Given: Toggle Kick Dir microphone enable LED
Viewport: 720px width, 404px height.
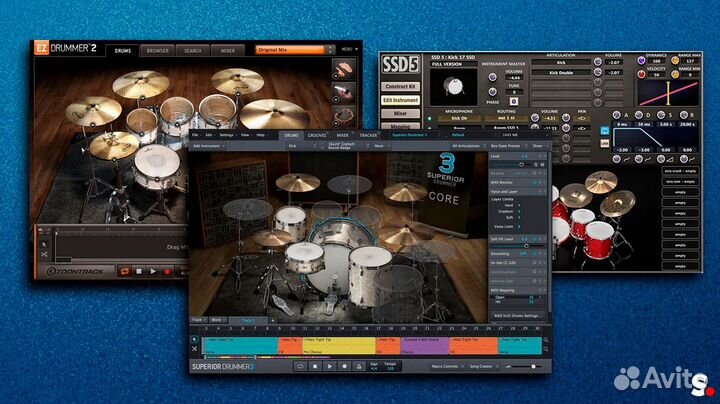Looking at the screenshot, I should tap(430, 118).
